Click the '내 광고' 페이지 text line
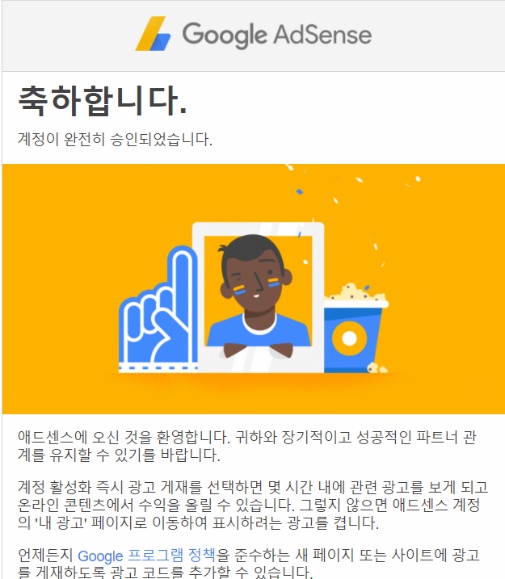Screen dimensions: 505x579 198,523
